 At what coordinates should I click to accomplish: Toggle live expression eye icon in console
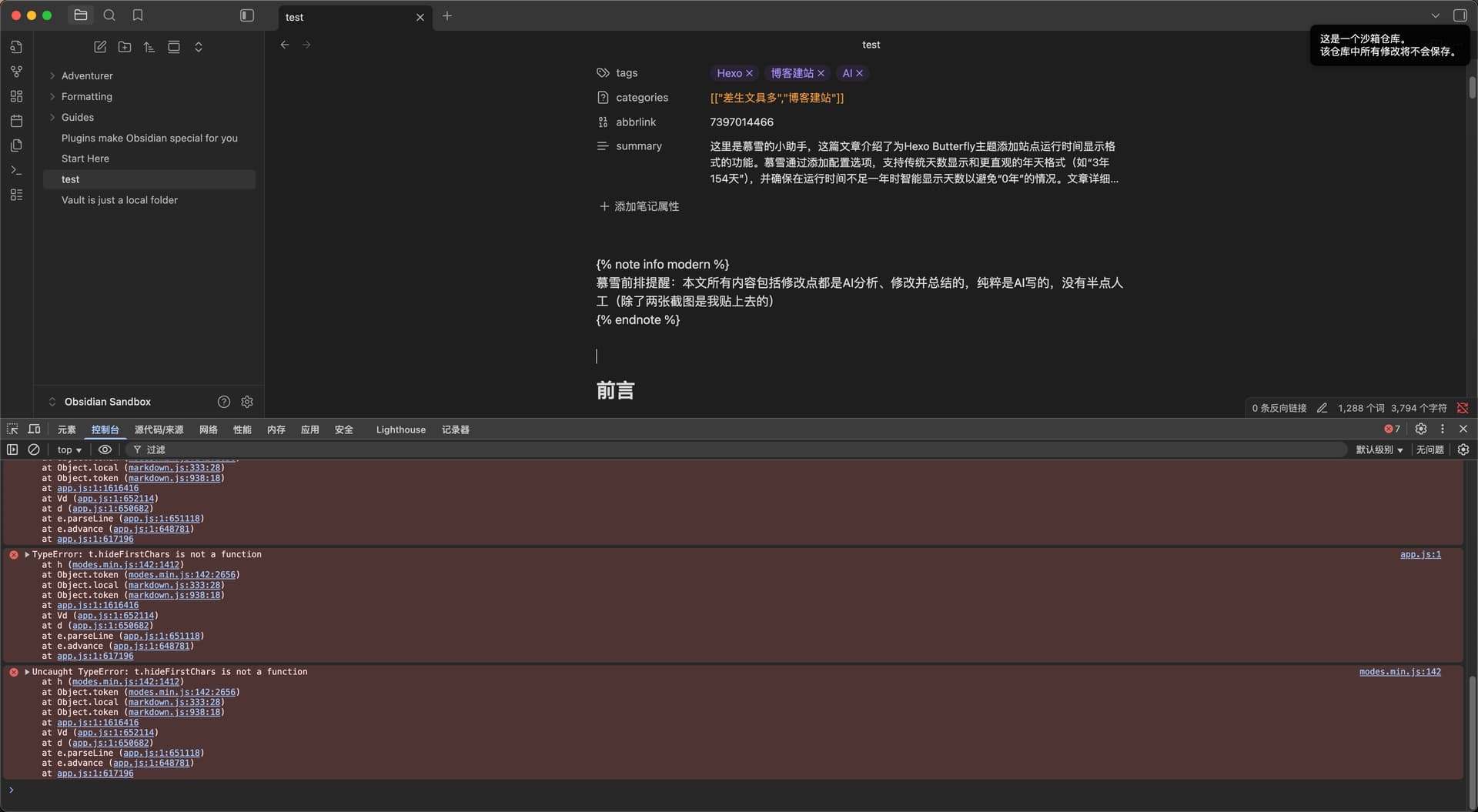click(x=105, y=449)
